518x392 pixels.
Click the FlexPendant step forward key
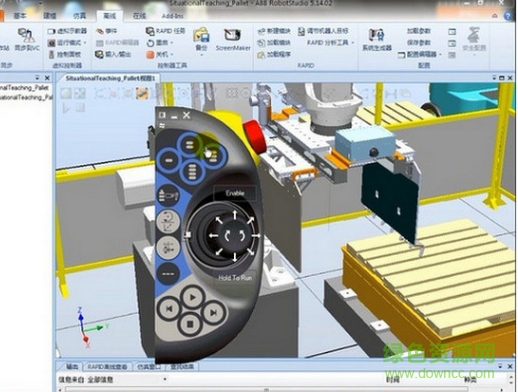click(213, 312)
